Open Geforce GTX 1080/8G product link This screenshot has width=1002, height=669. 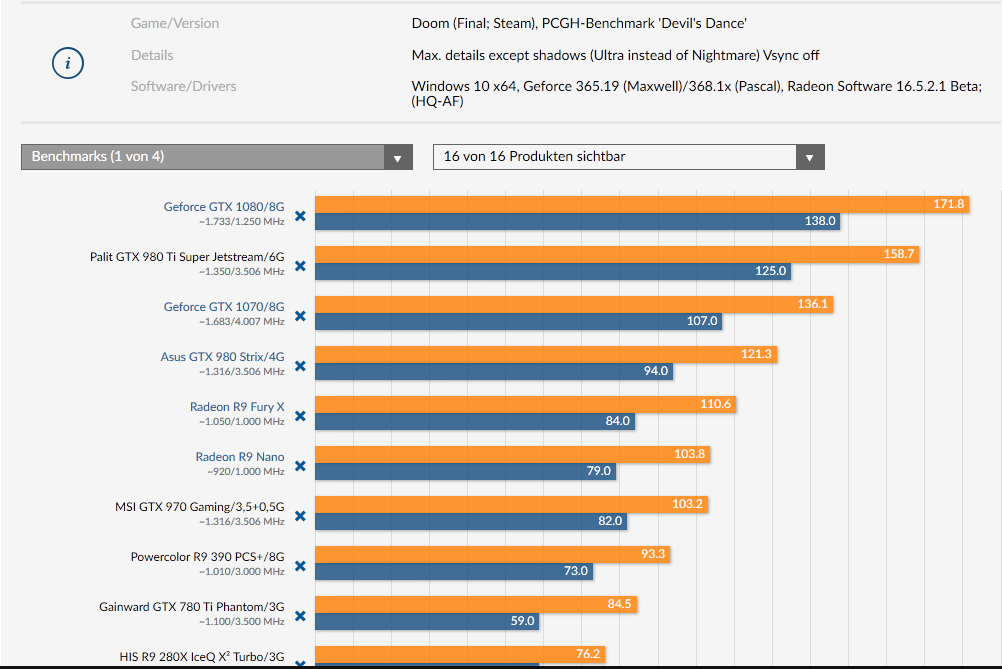click(x=224, y=207)
